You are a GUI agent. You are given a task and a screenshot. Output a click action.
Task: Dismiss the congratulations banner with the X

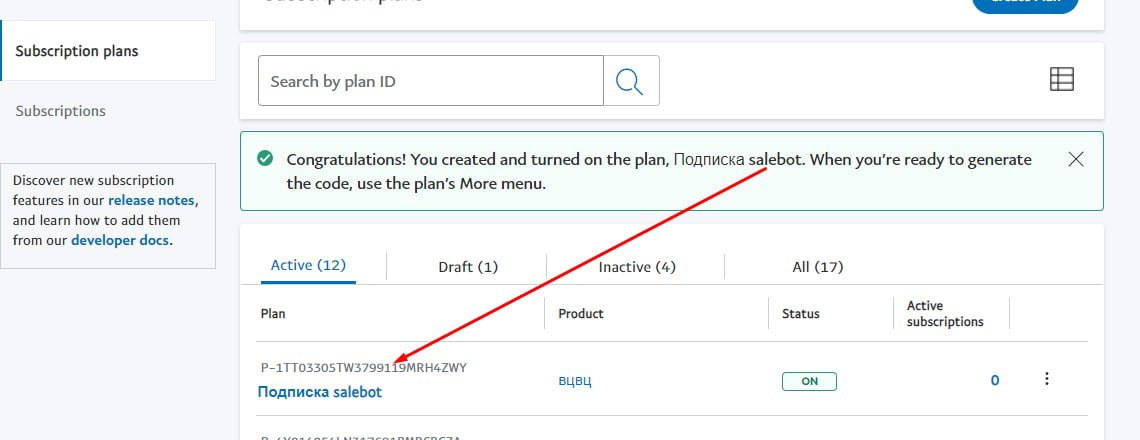(1076, 159)
